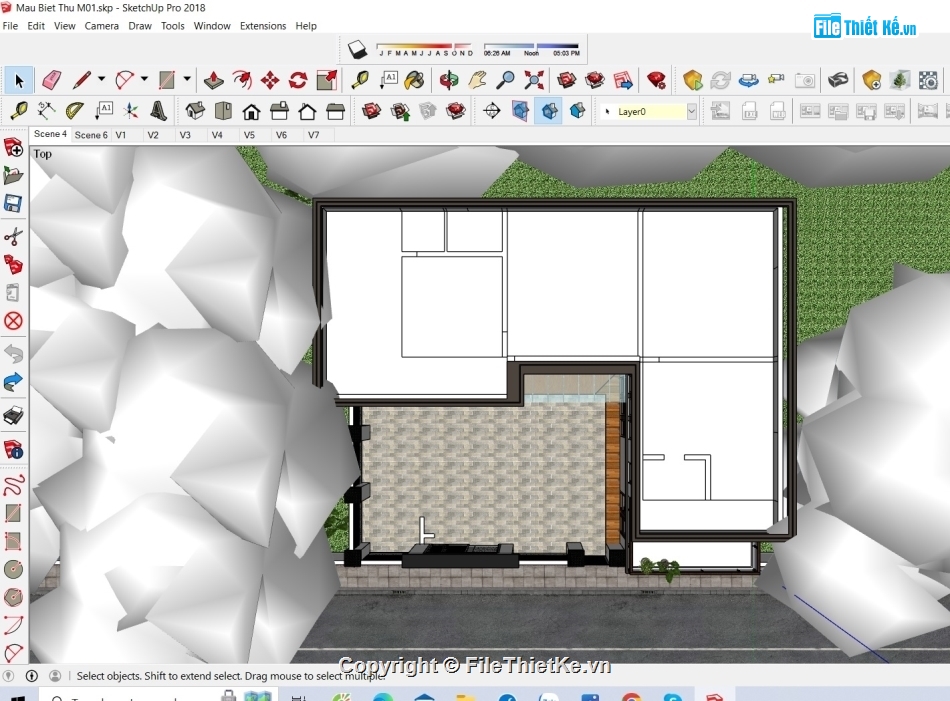Open the line tool dropdown arrow

(x=101, y=79)
